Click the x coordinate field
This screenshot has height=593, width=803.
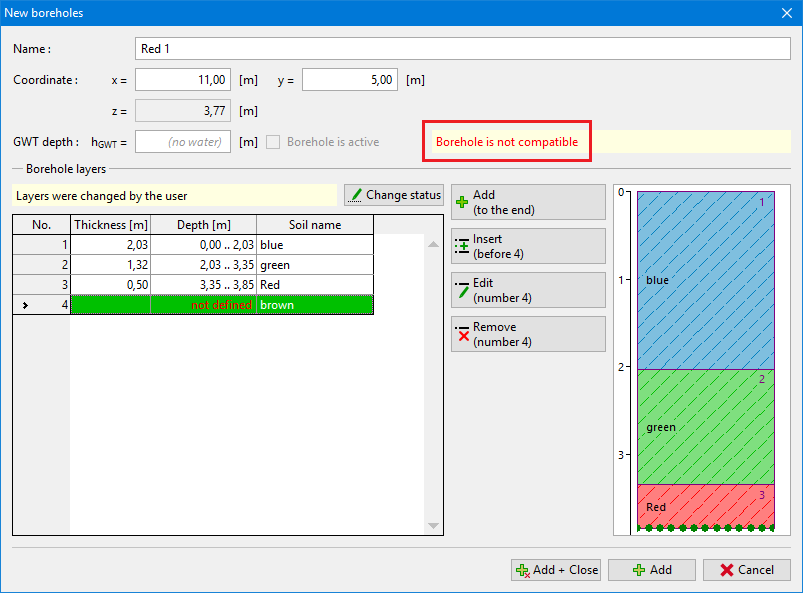coord(183,80)
